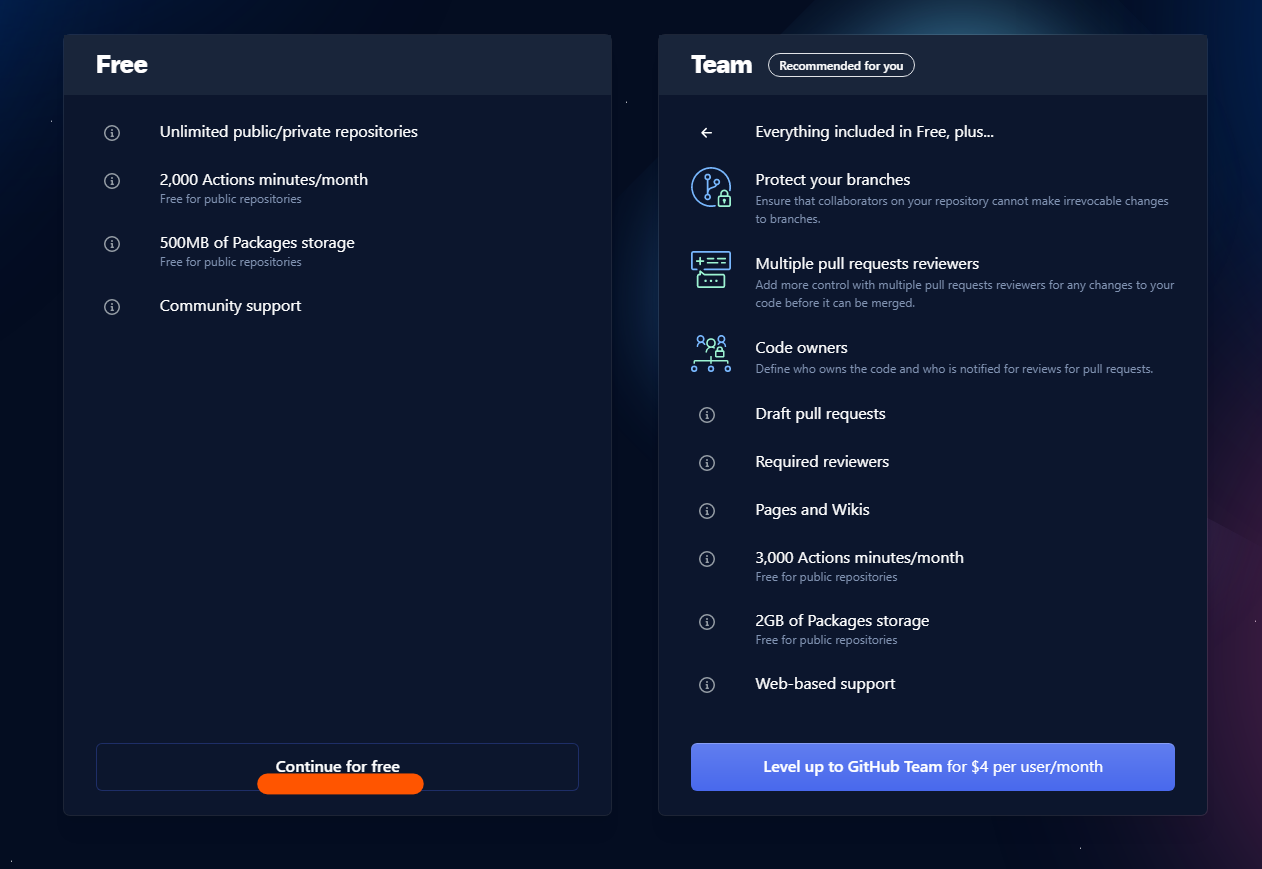Click the Team plan heading
The image size is (1262, 869).
coord(721,65)
